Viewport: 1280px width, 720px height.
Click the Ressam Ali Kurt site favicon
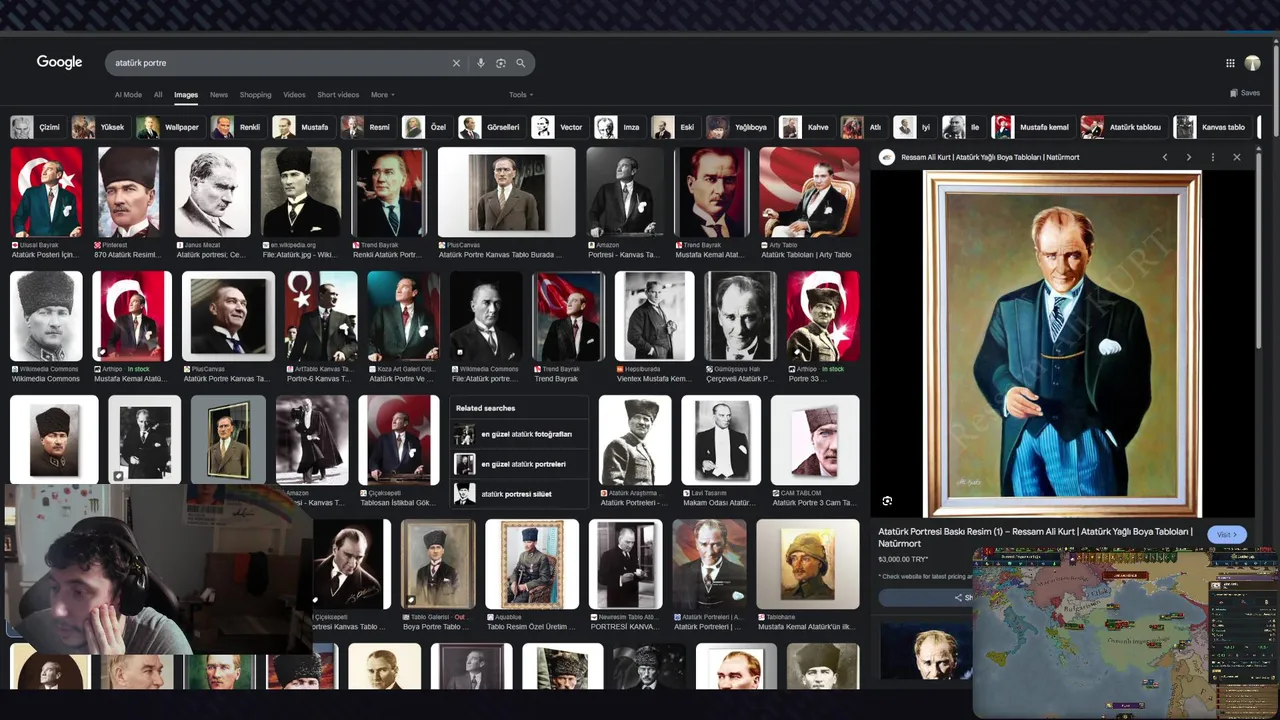coord(887,157)
